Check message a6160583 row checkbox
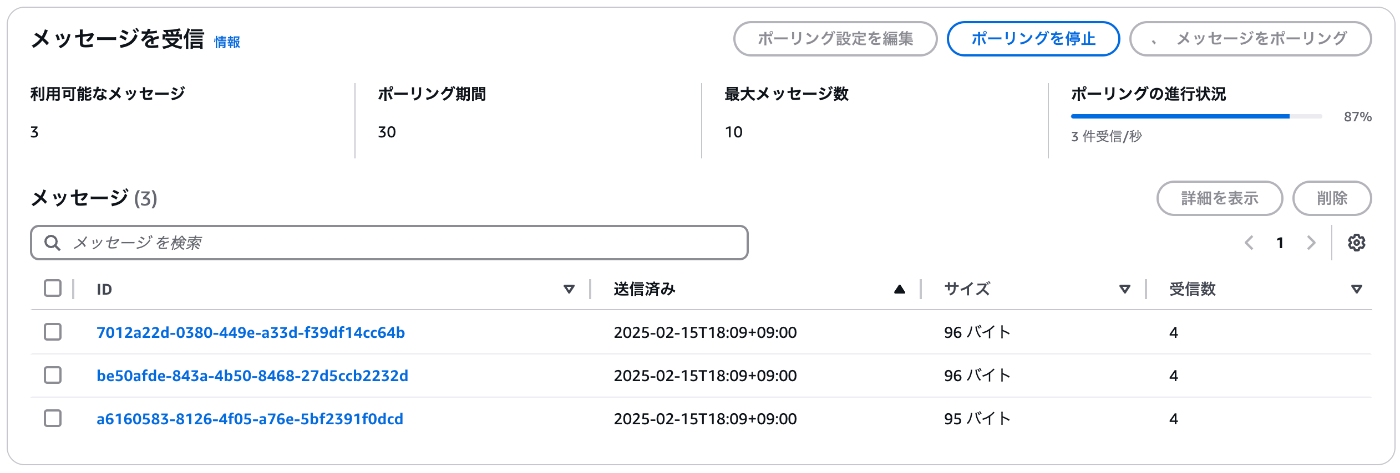 tap(53, 418)
